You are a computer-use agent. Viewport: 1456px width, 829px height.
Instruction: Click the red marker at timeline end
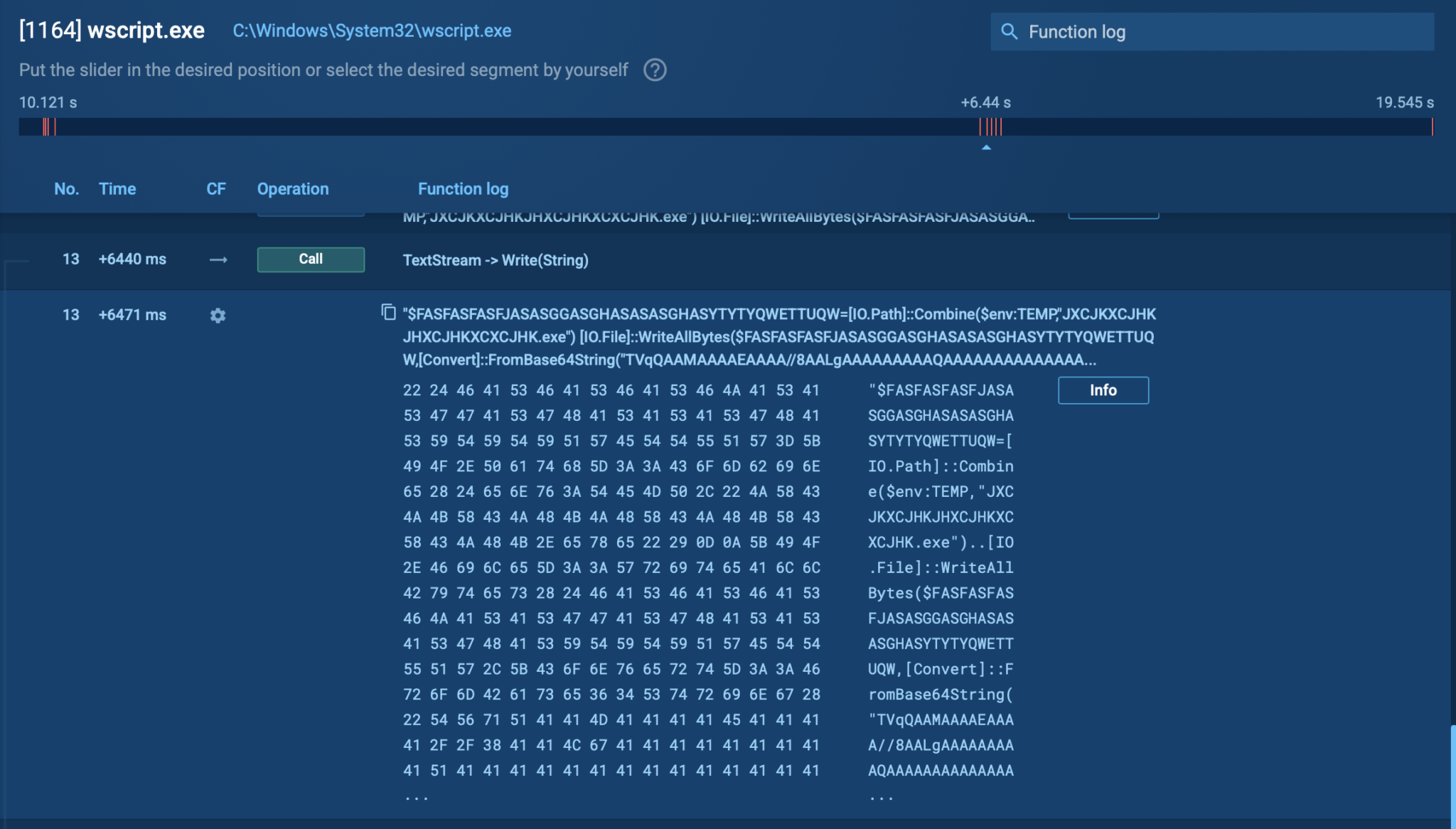tap(1432, 127)
